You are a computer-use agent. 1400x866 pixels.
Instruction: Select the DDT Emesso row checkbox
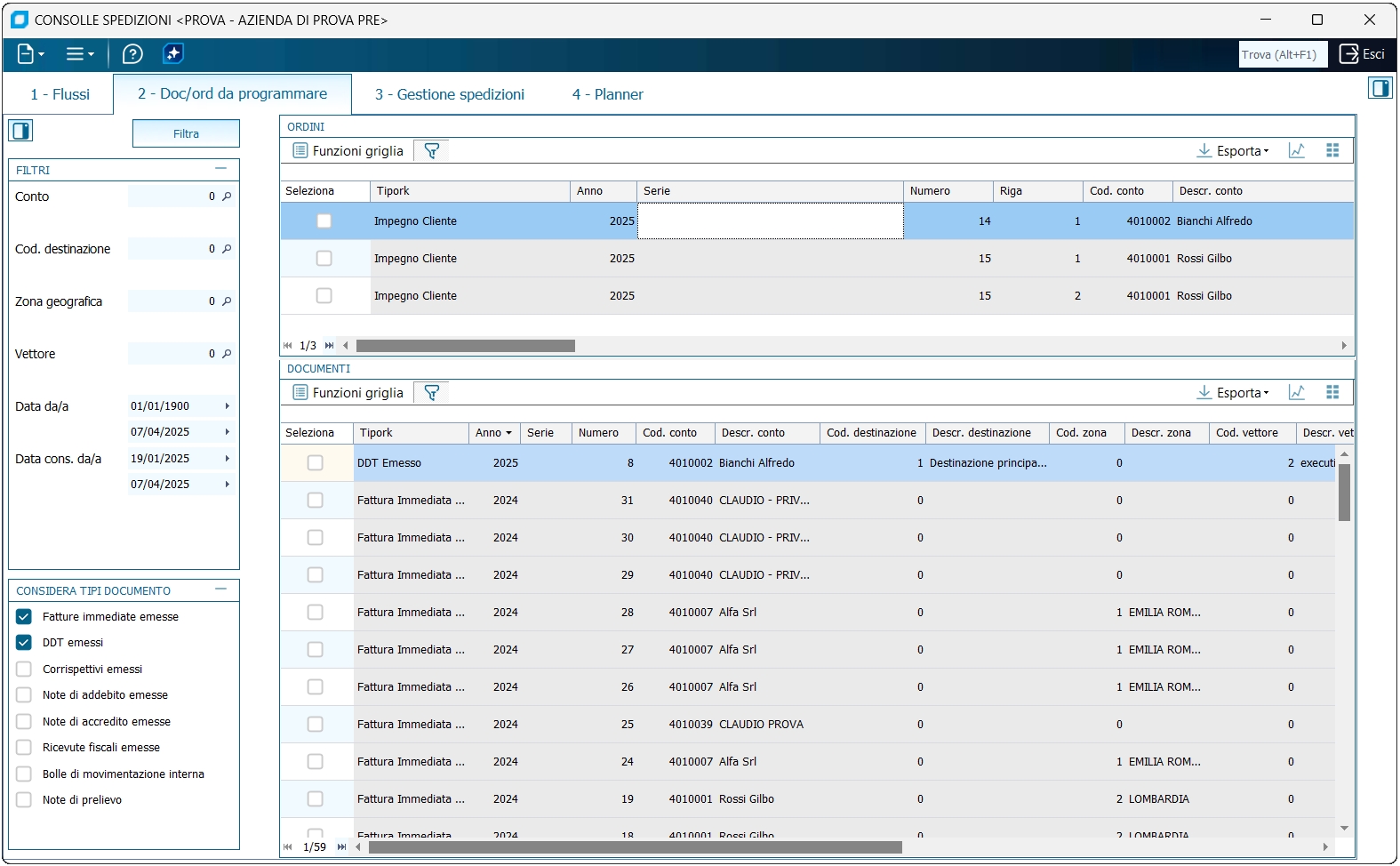315,463
